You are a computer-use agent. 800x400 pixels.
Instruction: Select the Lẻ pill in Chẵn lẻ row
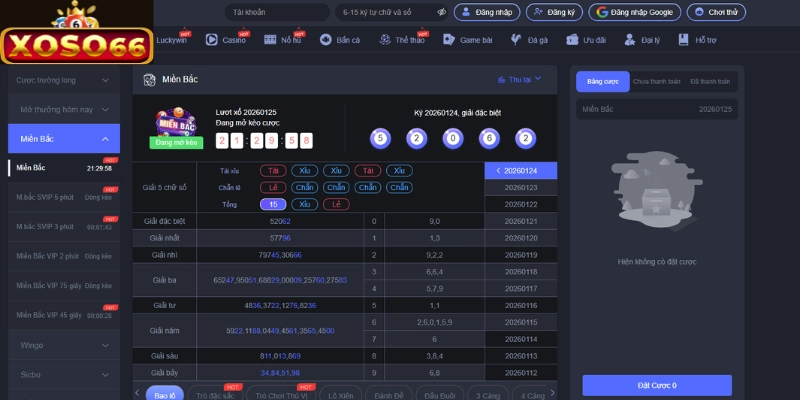point(273,188)
